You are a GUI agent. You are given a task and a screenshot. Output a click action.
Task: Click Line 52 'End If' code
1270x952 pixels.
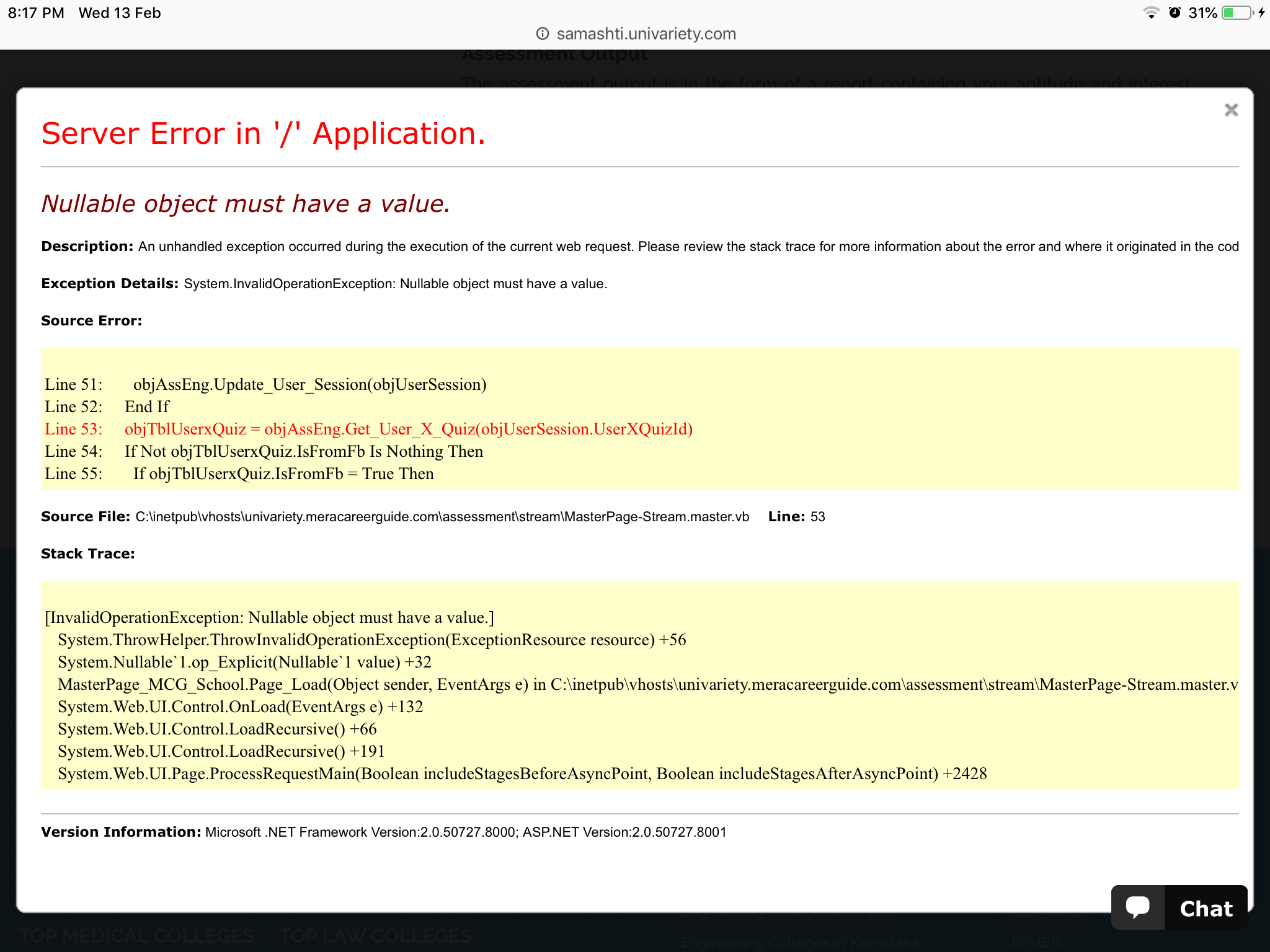click(107, 407)
